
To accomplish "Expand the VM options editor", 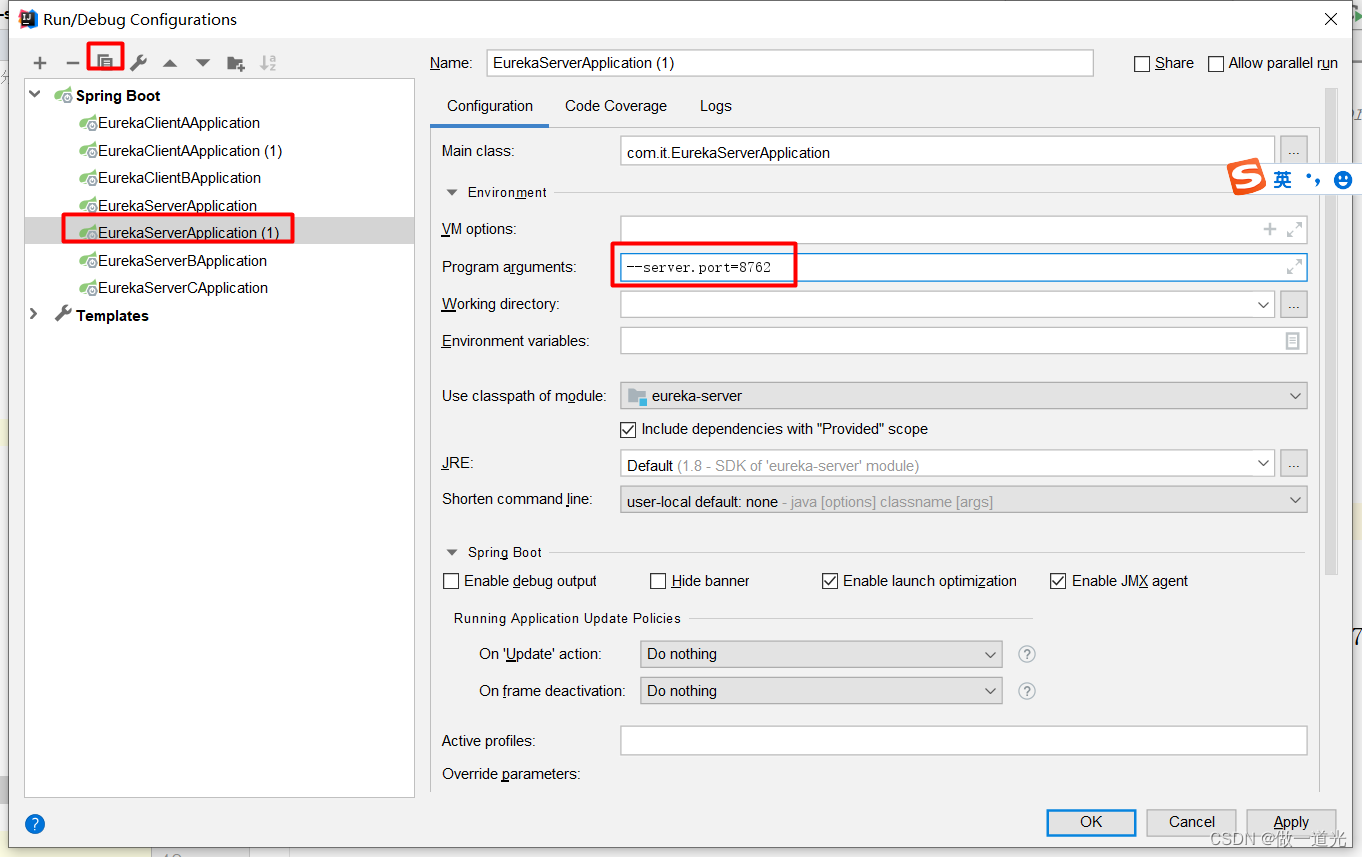I will click(1295, 229).
